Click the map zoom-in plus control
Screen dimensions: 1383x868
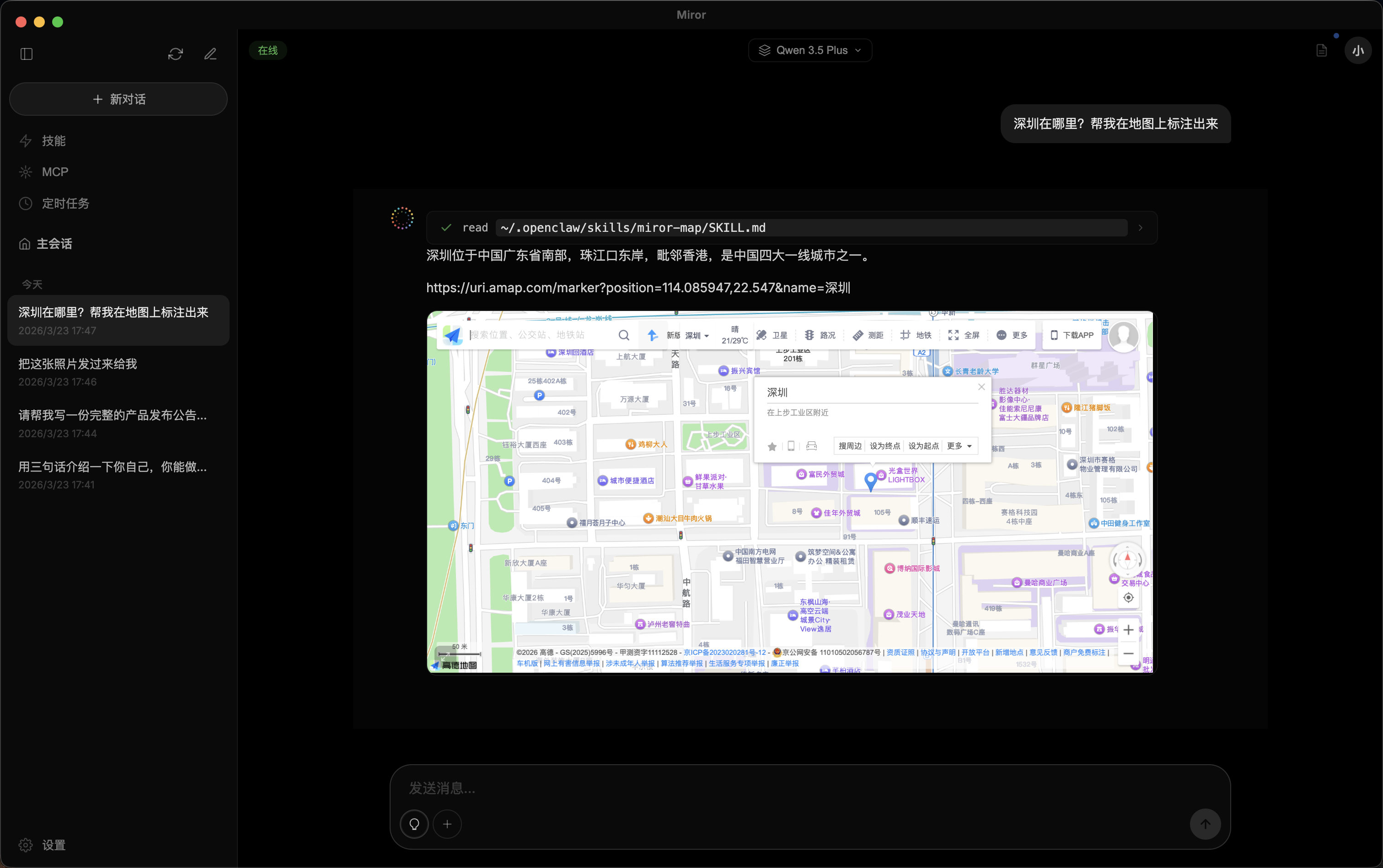tap(1128, 629)
